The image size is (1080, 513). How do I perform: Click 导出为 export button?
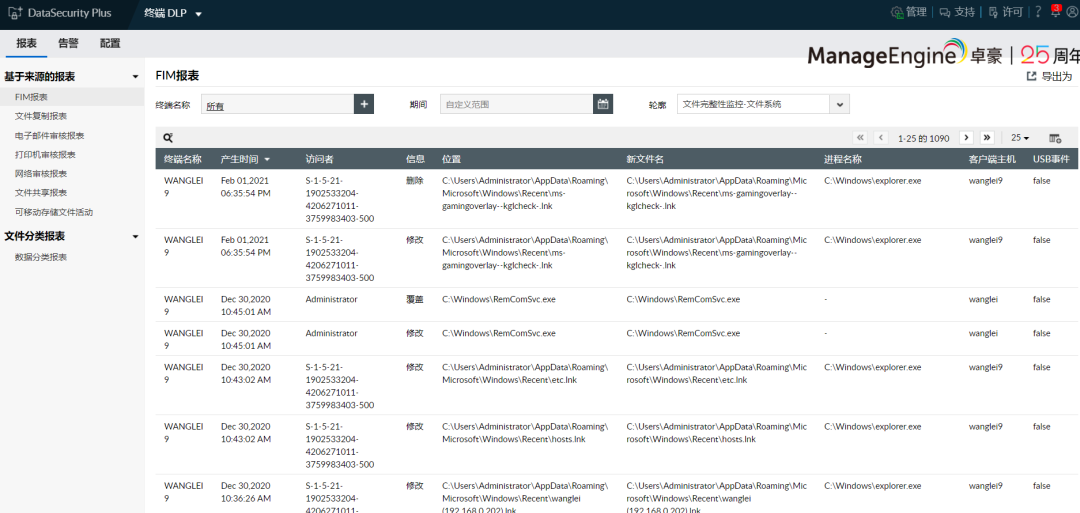pyautogui.click(x=1050, y=76)
